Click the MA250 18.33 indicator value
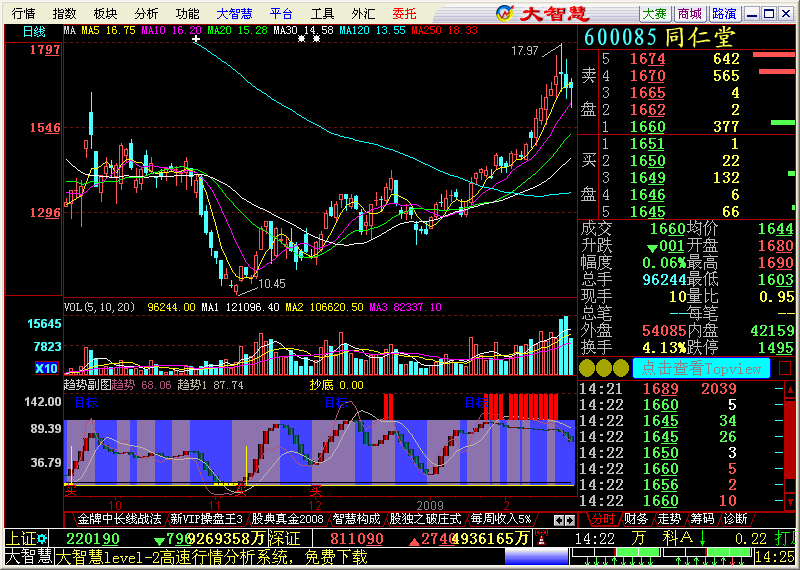The image size is (800, 570). [x=445, y=31]
